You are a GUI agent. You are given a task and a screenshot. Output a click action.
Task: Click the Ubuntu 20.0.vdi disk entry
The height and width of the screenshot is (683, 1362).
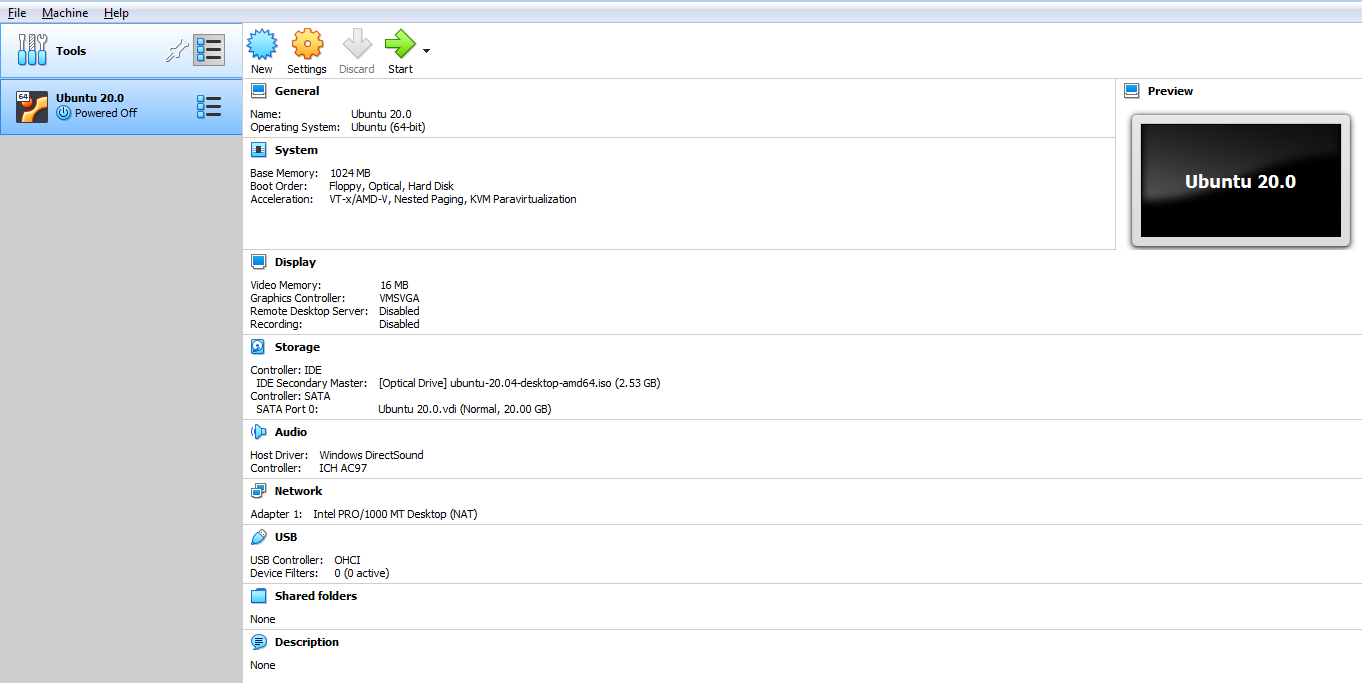pos(464,409)
